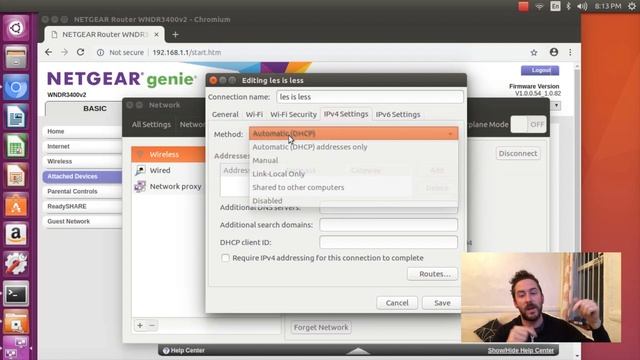
Task: Select Wired in Network list
Action: 169,170
